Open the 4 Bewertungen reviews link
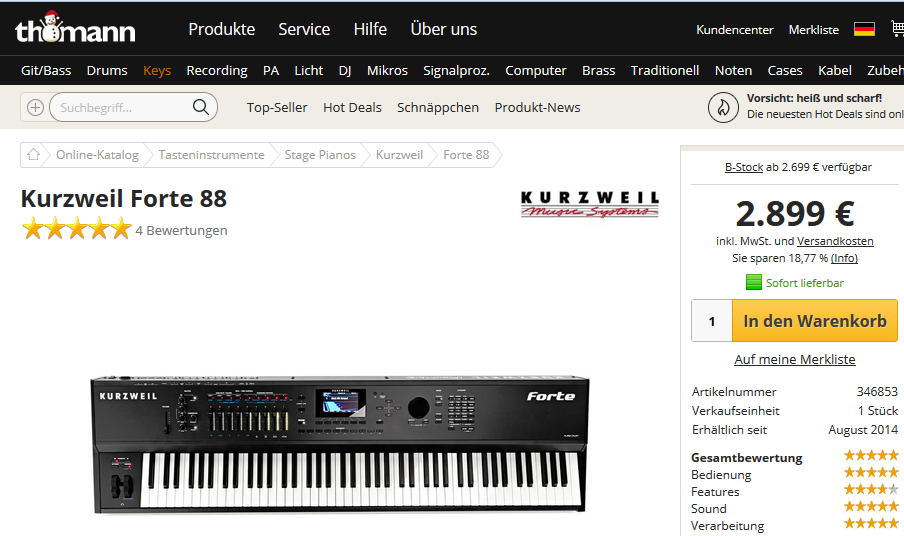The width and height of the screenshot is (904, 536). pos(181,230)
